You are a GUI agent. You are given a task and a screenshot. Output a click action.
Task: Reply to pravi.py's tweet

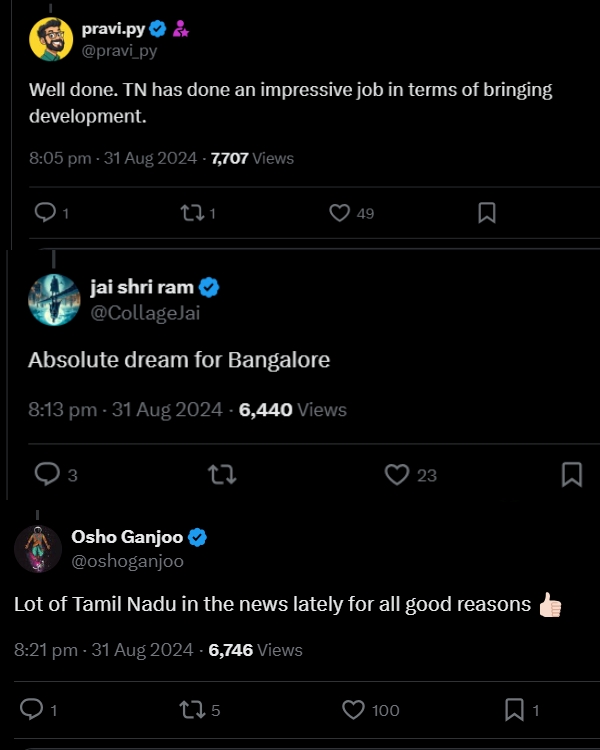click(x=45, y=212)
